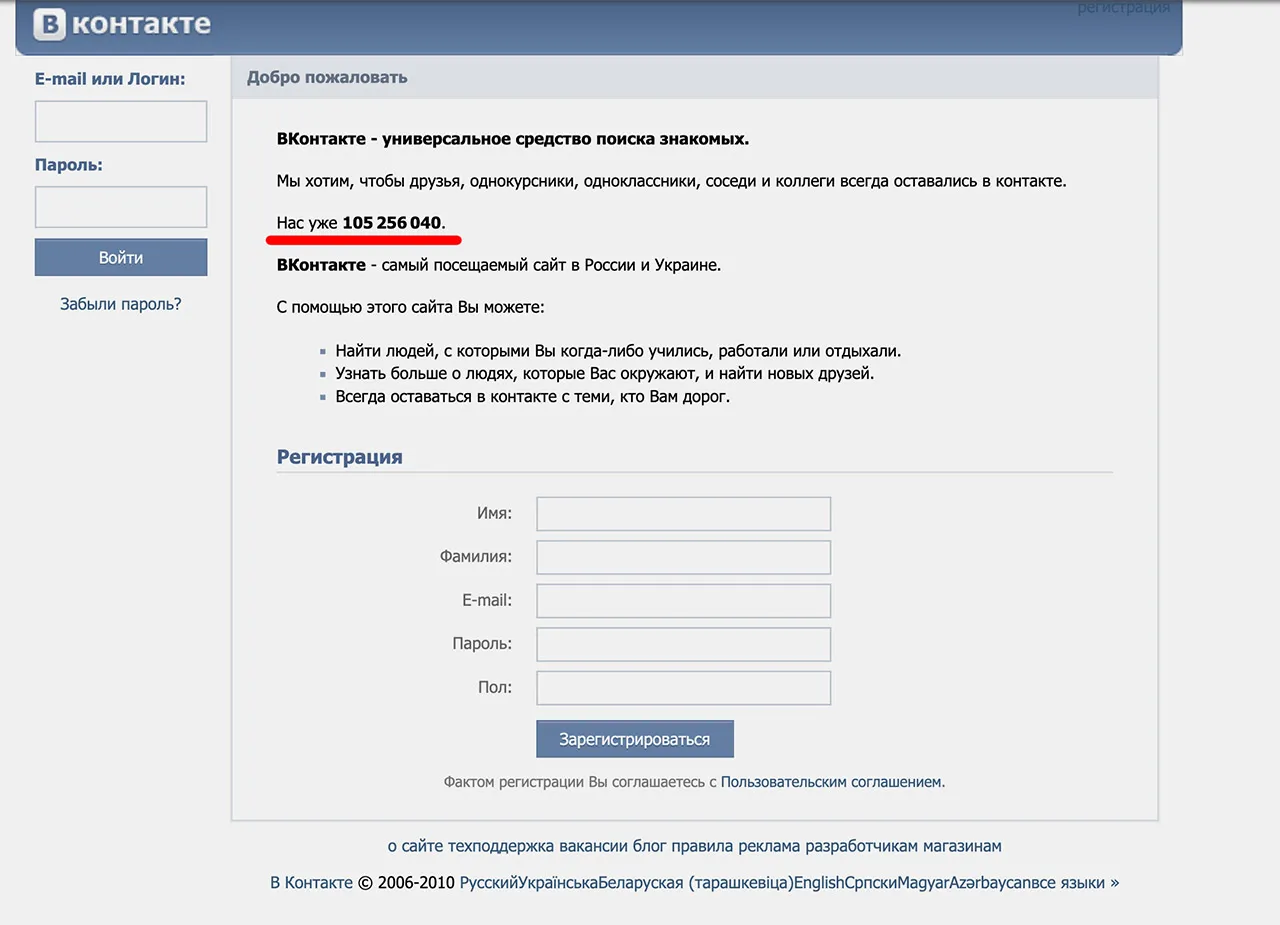This screenshot has height=925, width=1280.
Task: Click the © 2006-2010 copyright text
Action: coord(406,883)
